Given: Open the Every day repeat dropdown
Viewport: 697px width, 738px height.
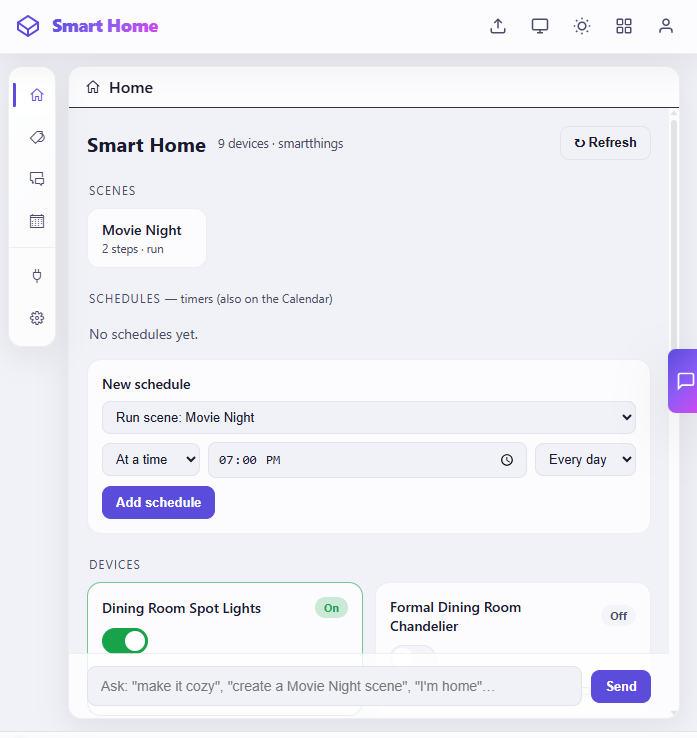Looking at the screenshot, I should [x=585, y=459].
